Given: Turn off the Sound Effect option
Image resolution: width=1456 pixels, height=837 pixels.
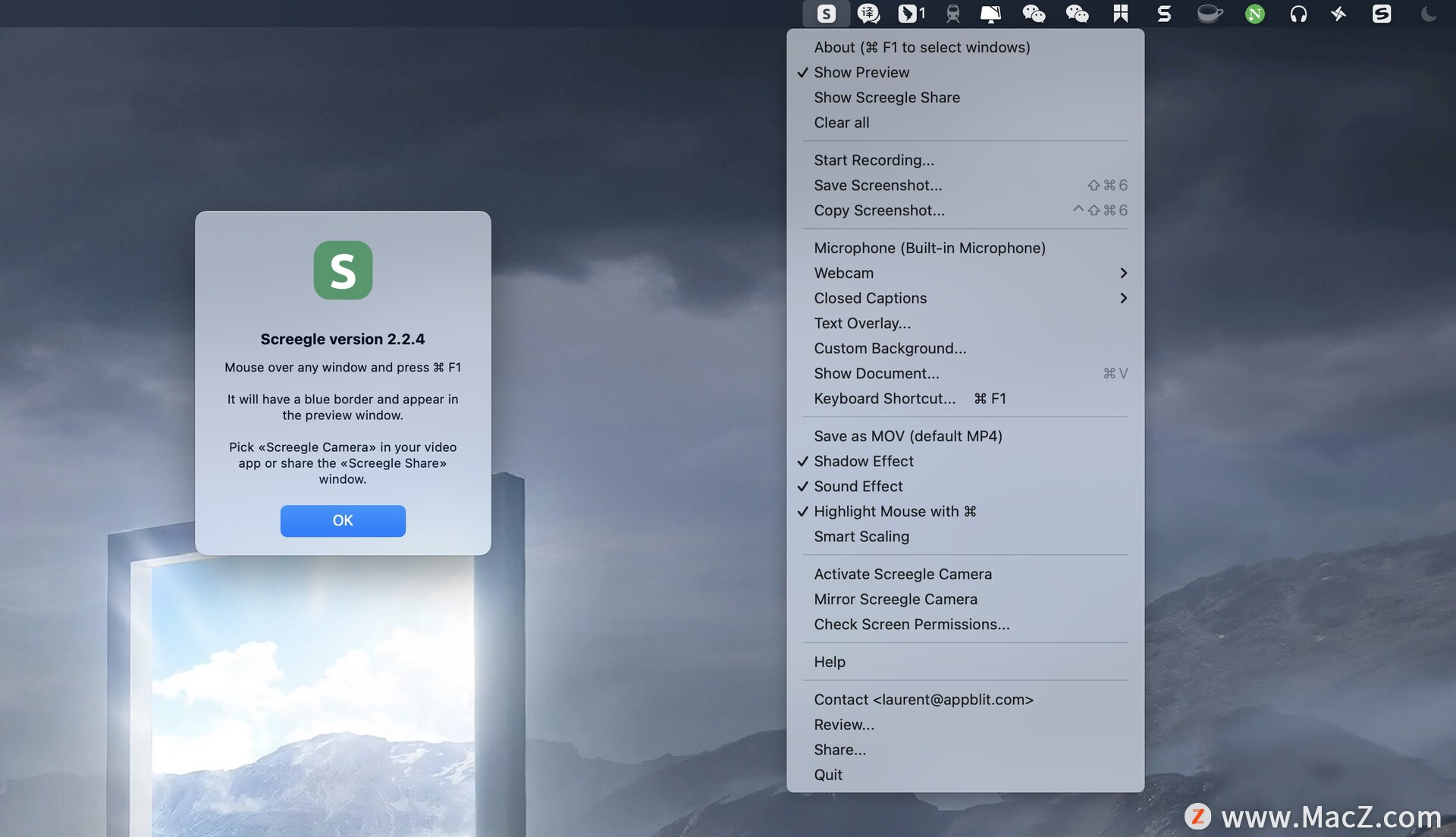Looking at the screenshot, I should (x=965, y=486).
